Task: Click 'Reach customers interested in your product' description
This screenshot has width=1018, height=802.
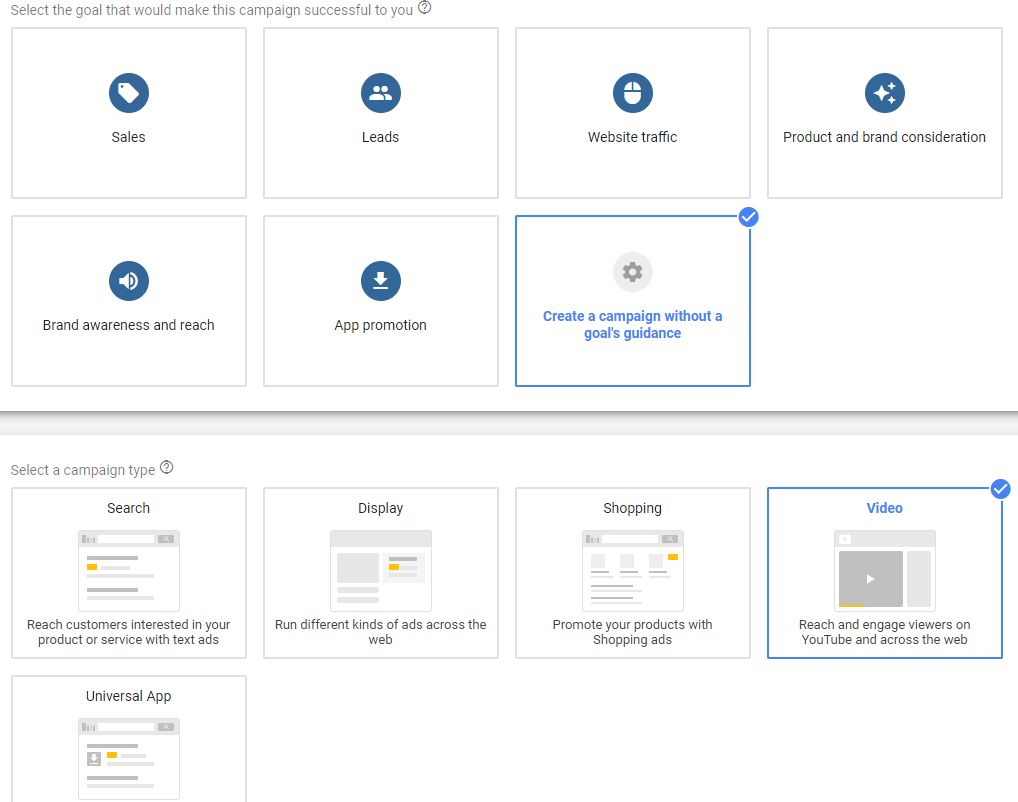Action: 129,632
